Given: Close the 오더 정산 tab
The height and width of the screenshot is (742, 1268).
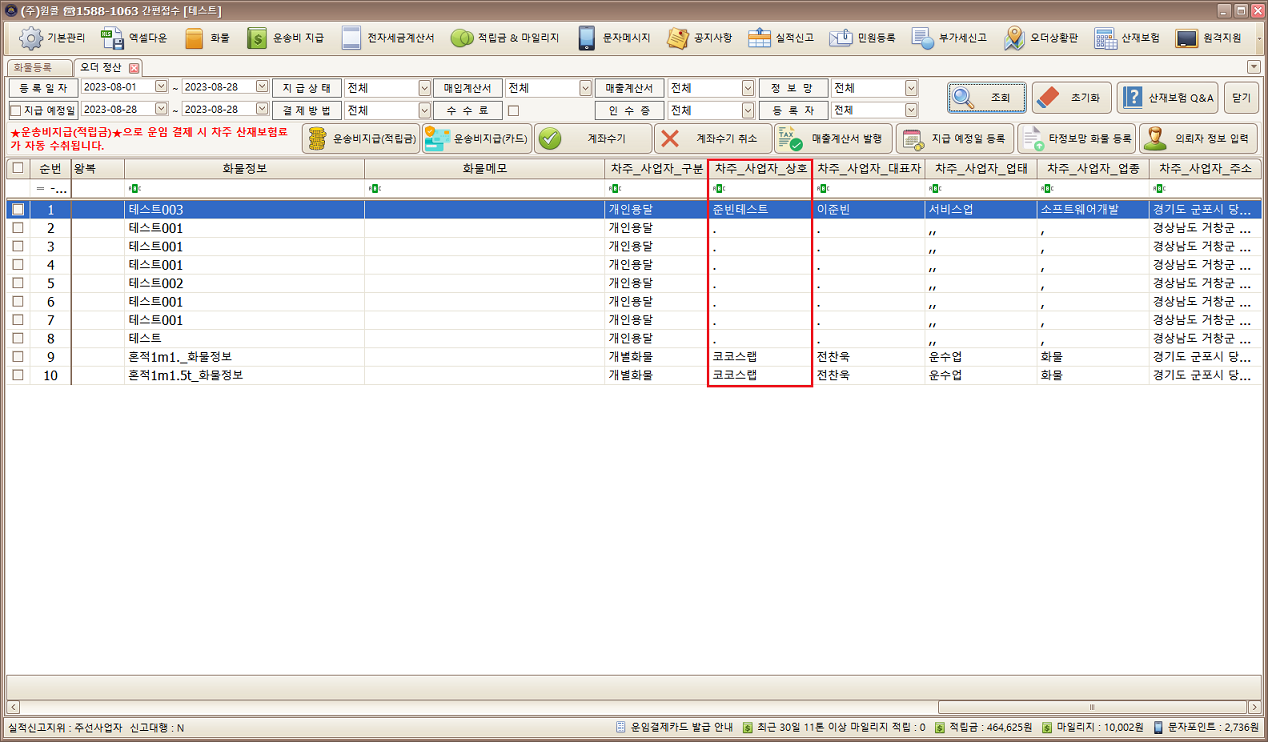Looking at the screenshot, I should point(134,68).
